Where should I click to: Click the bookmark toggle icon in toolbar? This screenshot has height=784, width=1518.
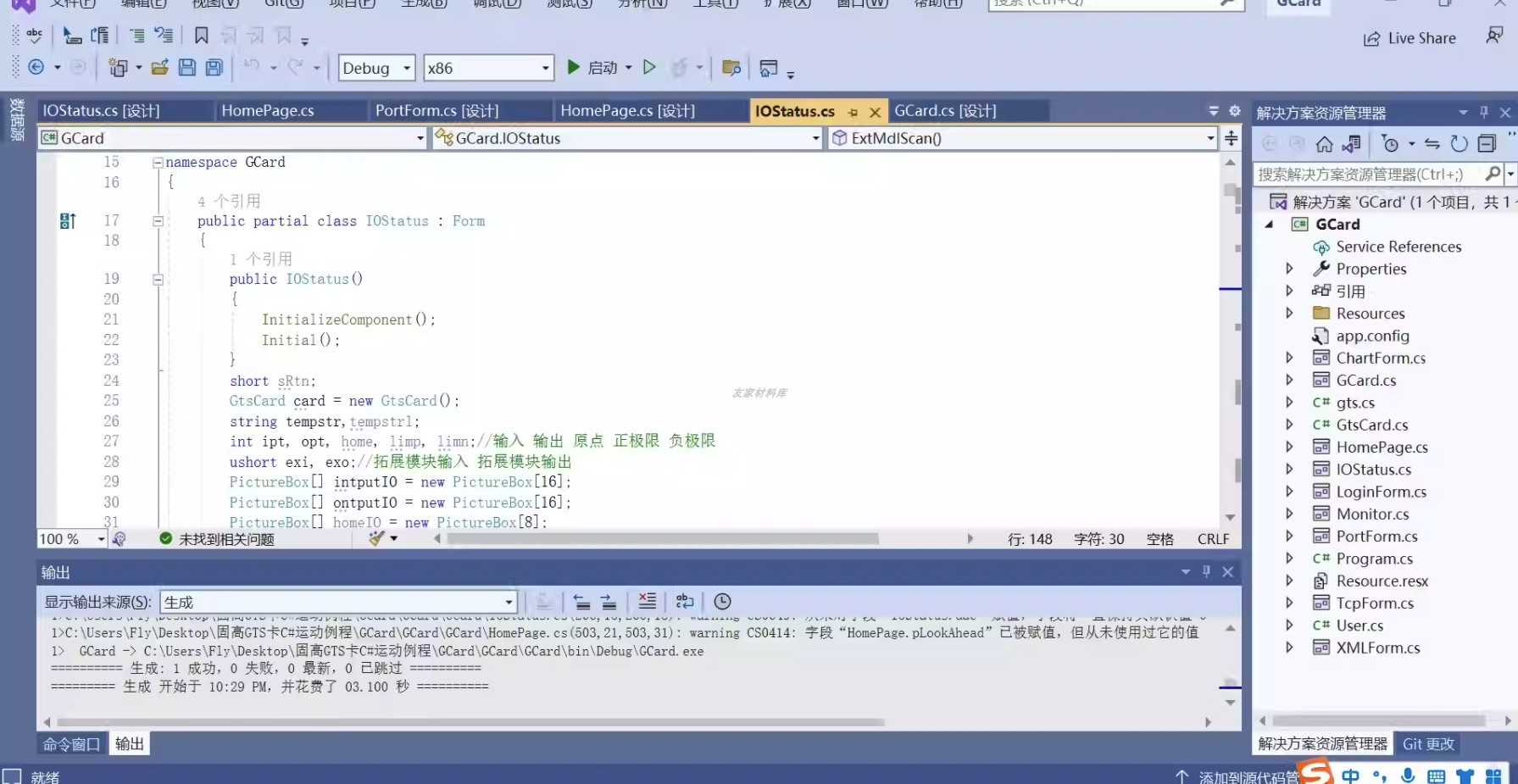point(201,36)
